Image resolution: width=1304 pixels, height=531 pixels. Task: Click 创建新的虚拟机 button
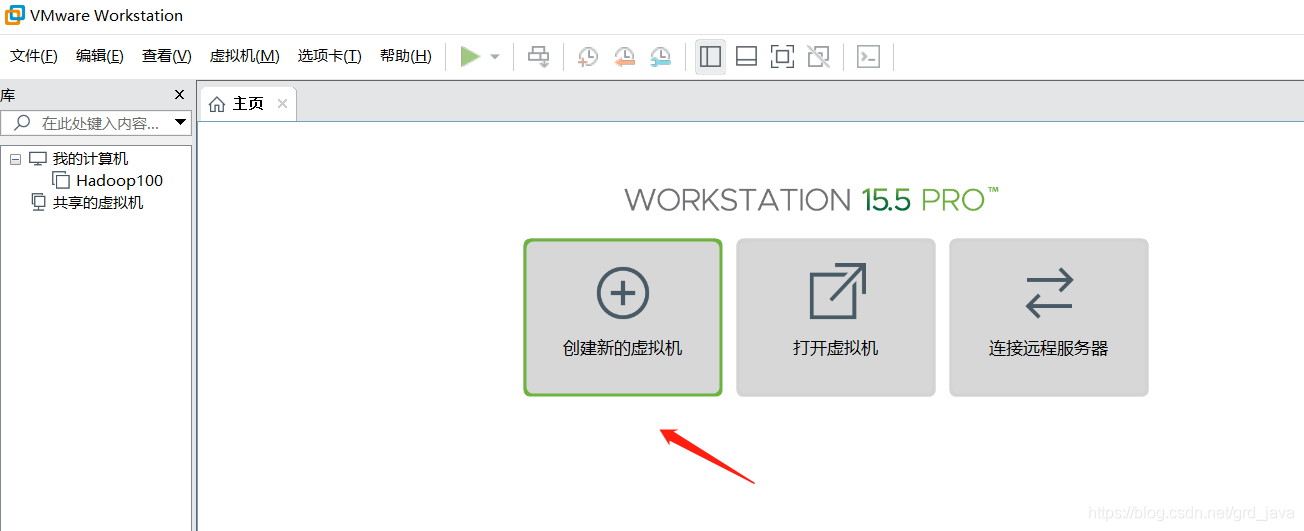623,317
